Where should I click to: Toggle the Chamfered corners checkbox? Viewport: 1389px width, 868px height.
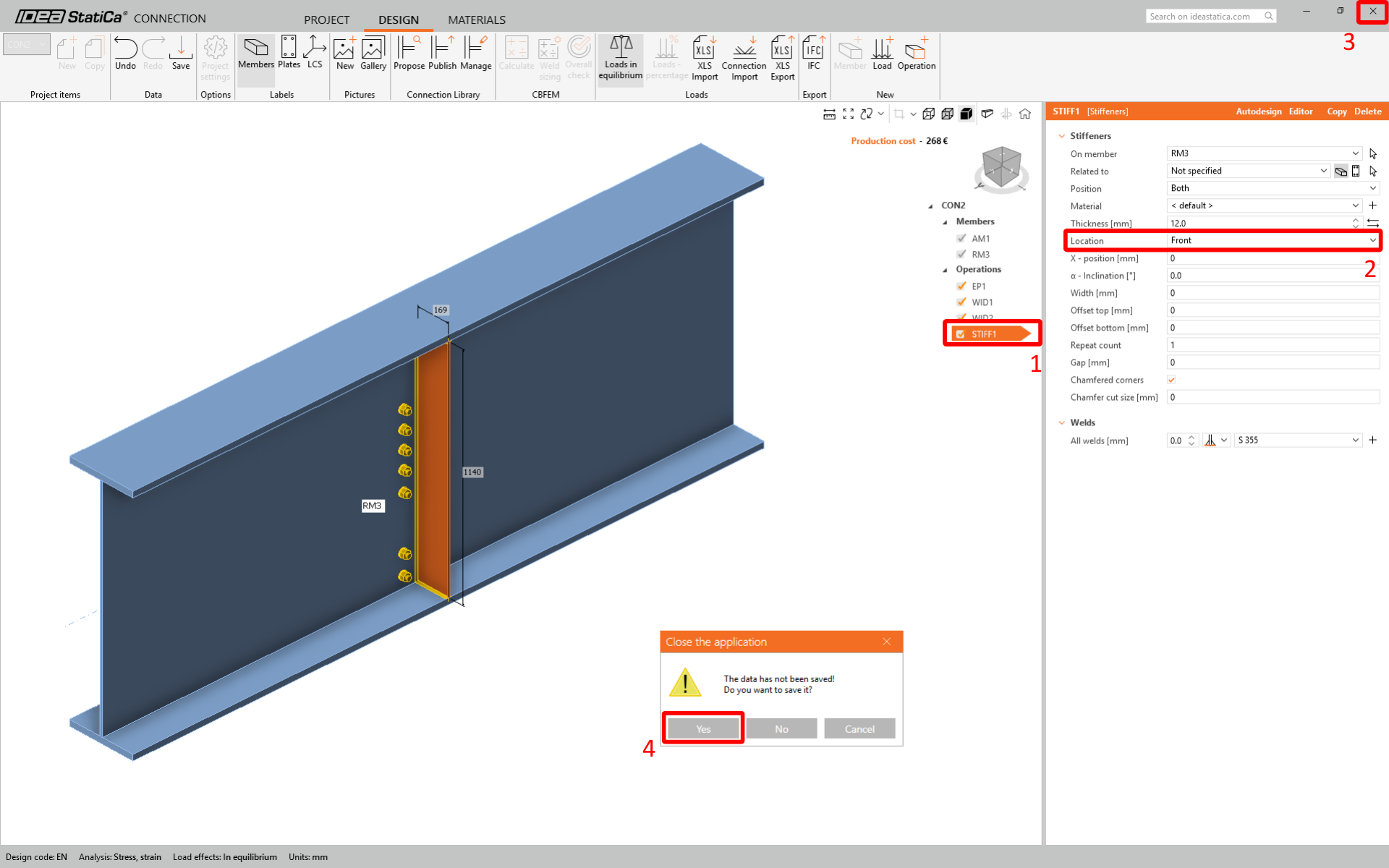coord(1171,380)
